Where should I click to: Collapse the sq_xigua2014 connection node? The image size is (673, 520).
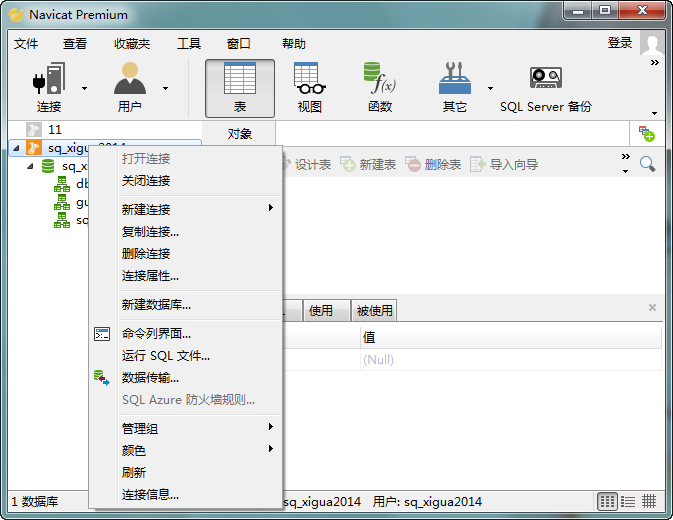[16, 148]
